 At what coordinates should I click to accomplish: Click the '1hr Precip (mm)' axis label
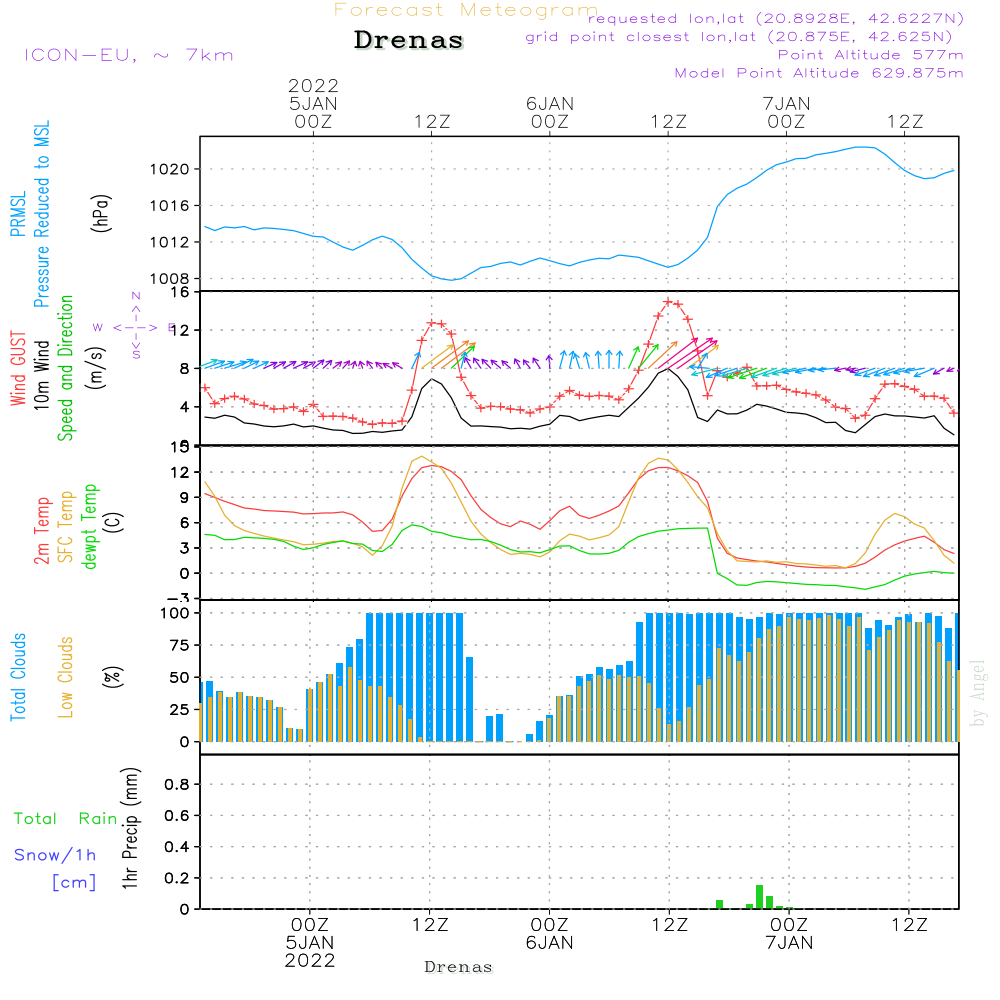[130, 828]
